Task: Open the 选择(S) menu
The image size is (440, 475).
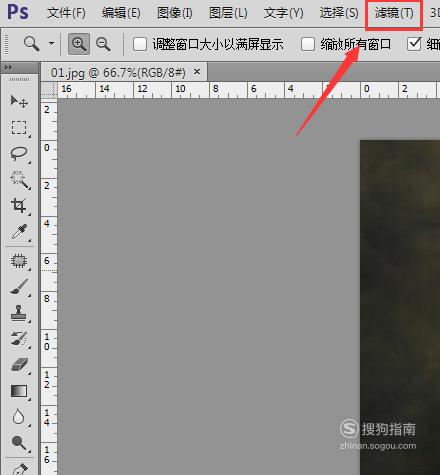Action: pos(339,13)
